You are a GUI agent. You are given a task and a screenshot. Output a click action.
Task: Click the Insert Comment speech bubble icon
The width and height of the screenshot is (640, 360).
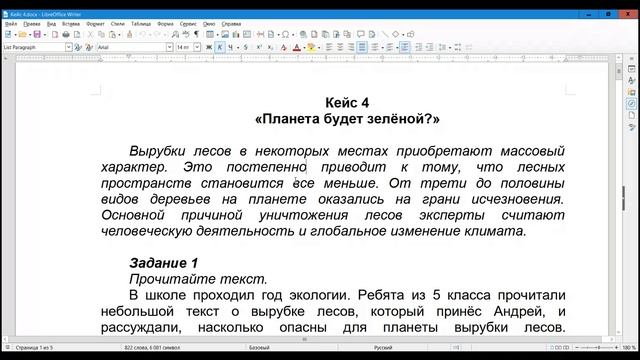361,35
